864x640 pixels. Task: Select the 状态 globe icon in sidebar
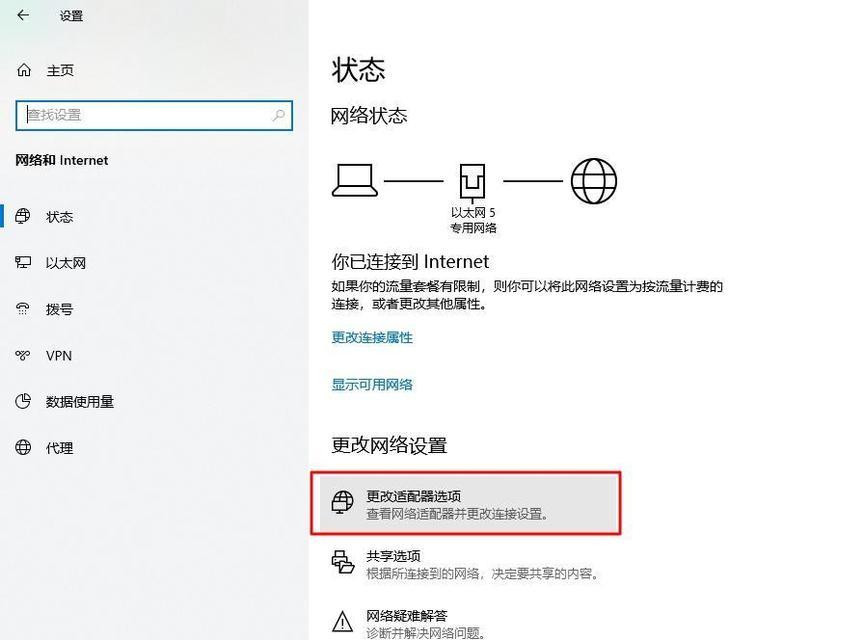[23, 216]
